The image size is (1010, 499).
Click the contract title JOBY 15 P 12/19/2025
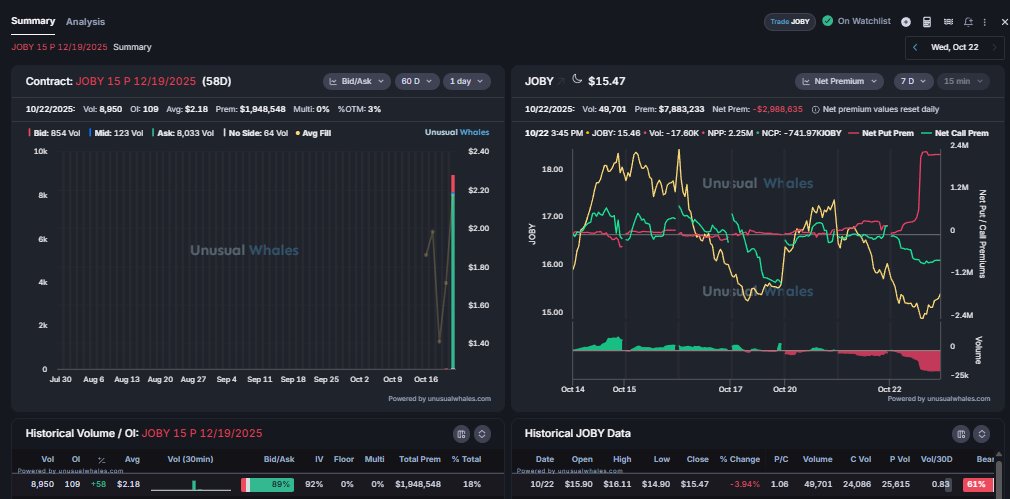click(x=136, y=82)
